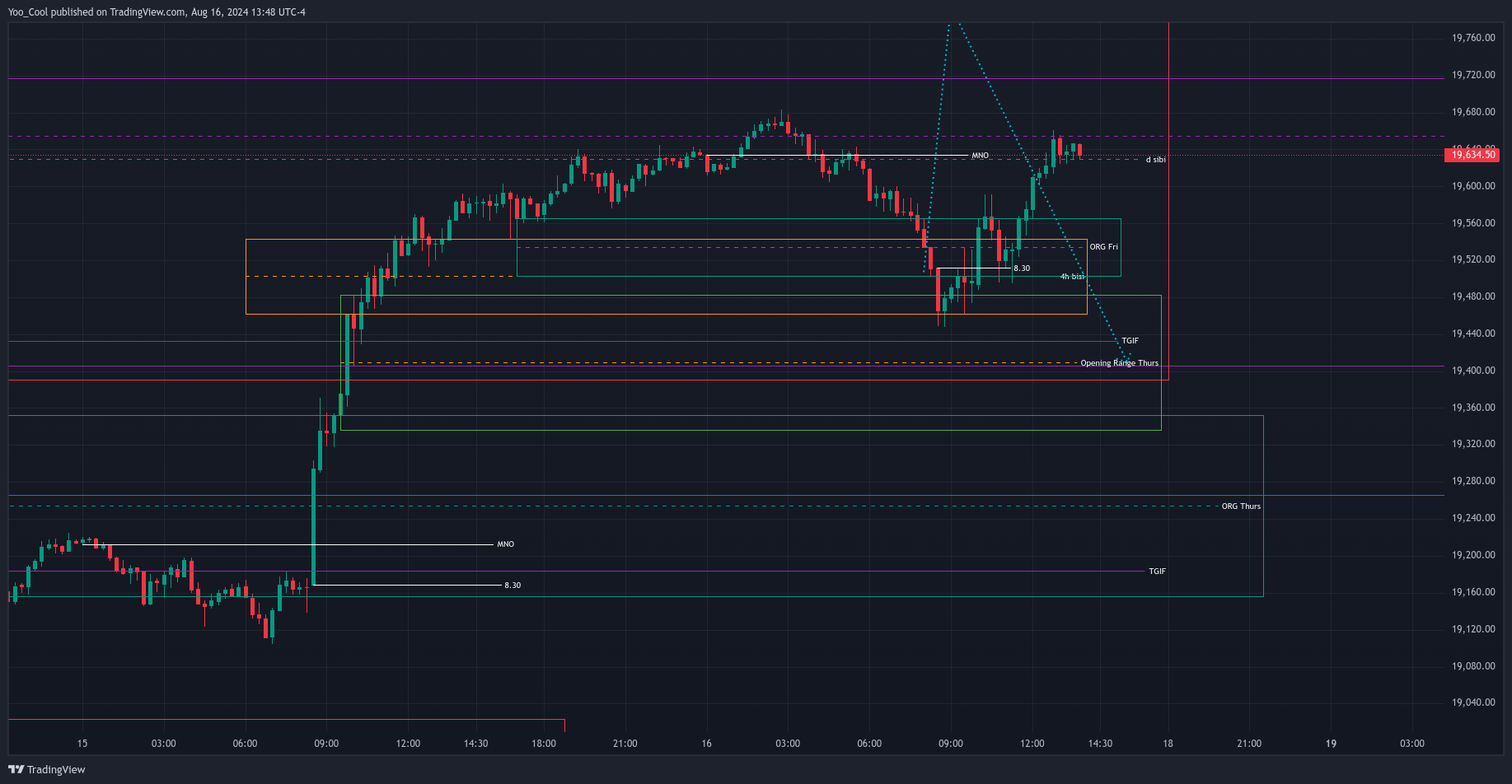
Task: Click the current price tag 19,634.50
Action: 1472,155
